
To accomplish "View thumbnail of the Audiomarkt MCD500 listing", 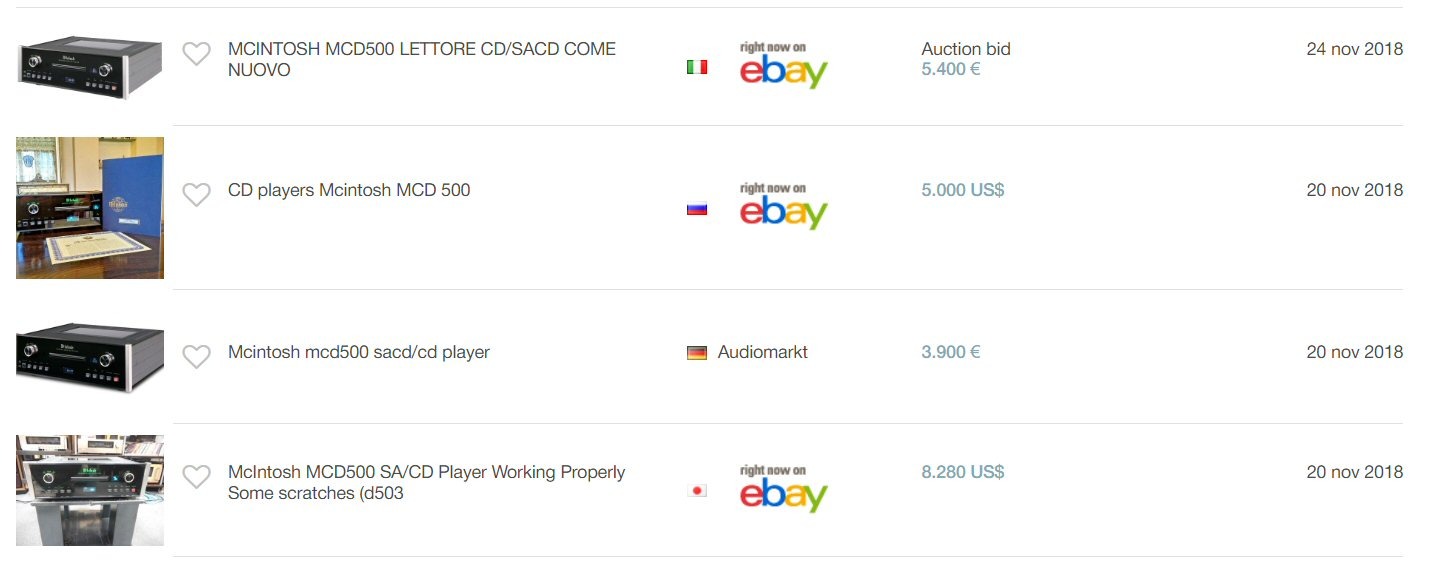I will 90,357.
